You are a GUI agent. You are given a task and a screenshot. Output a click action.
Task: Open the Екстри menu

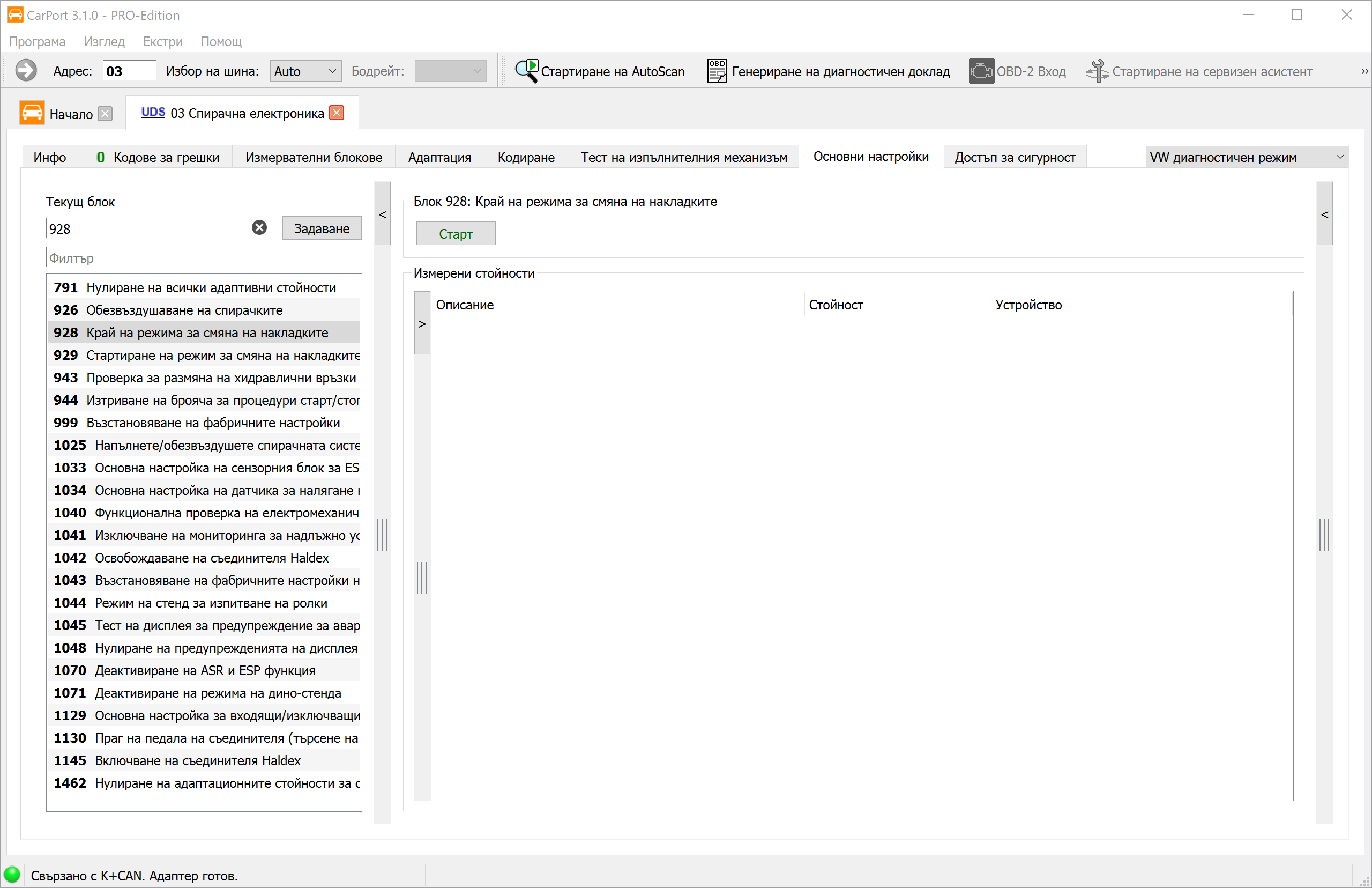pos(162,41)
